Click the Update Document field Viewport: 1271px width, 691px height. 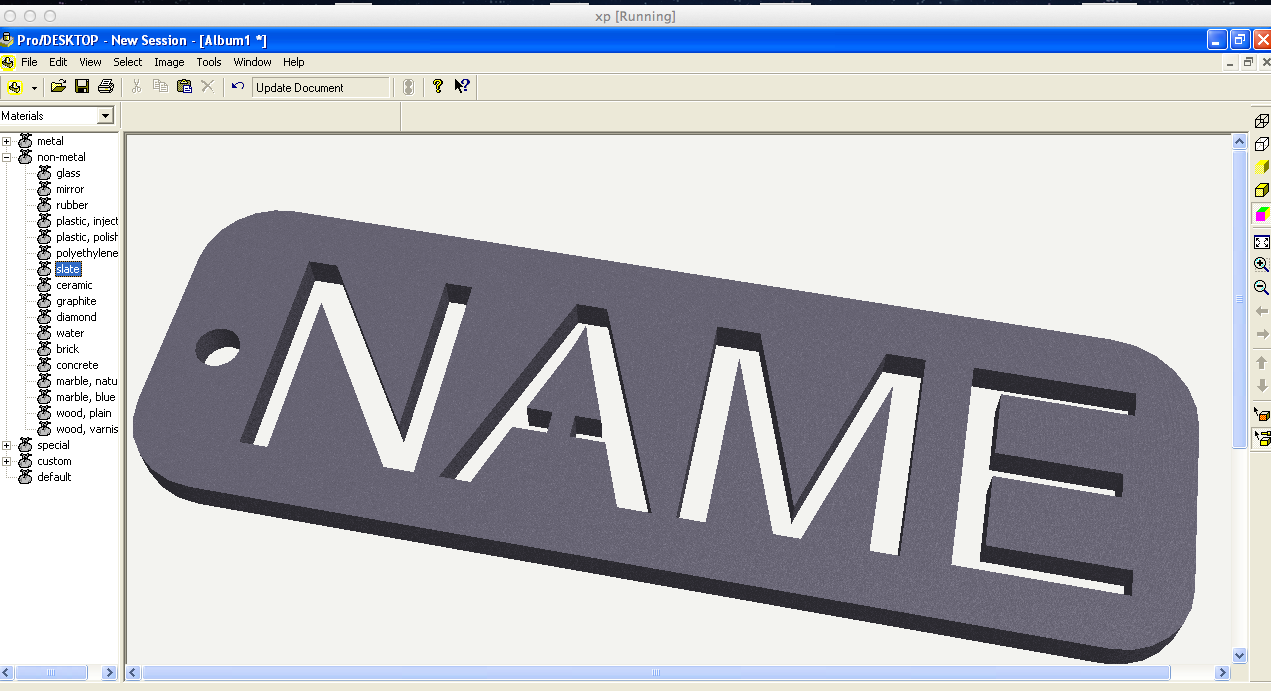pyautogui.click(x=320, y=87)
